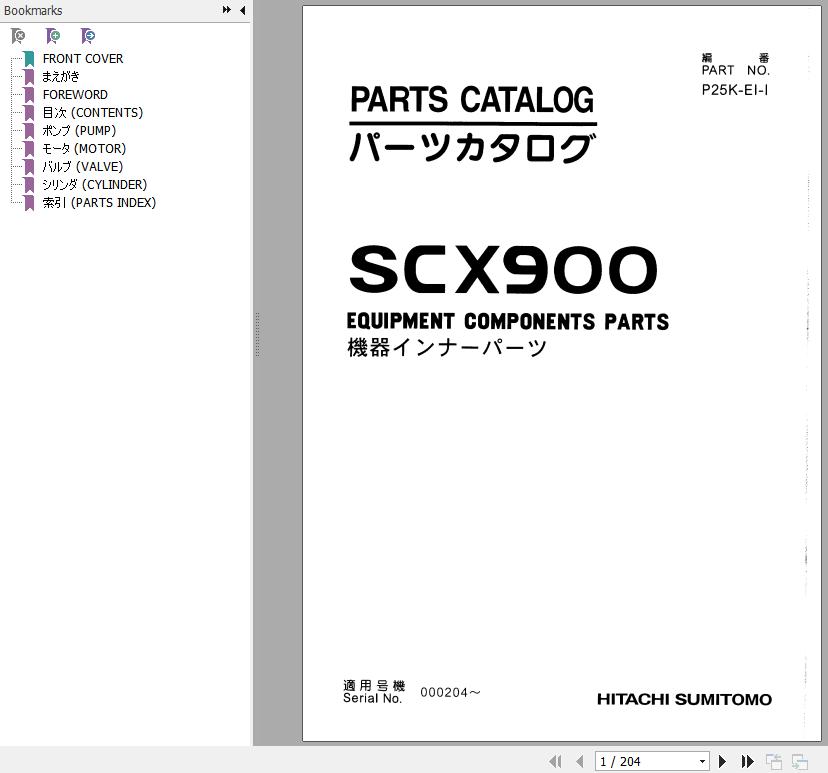Viewport: 828px width, 773px height.
Task: Click the teal bookmark icon beside FRONT COVER
Action: (x=30, y=59)
